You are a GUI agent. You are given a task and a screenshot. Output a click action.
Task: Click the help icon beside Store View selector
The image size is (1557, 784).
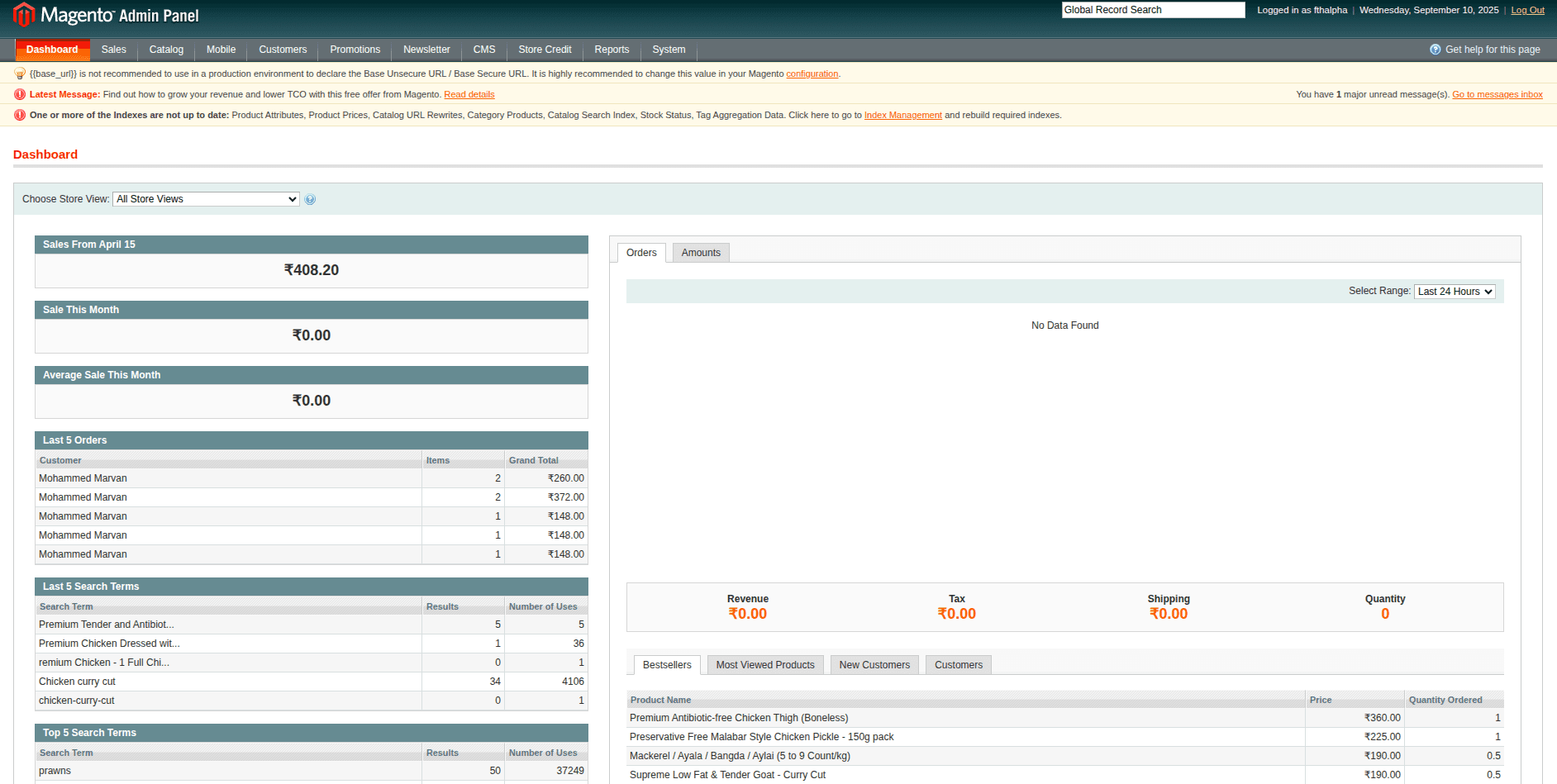(x=310, y=199)
